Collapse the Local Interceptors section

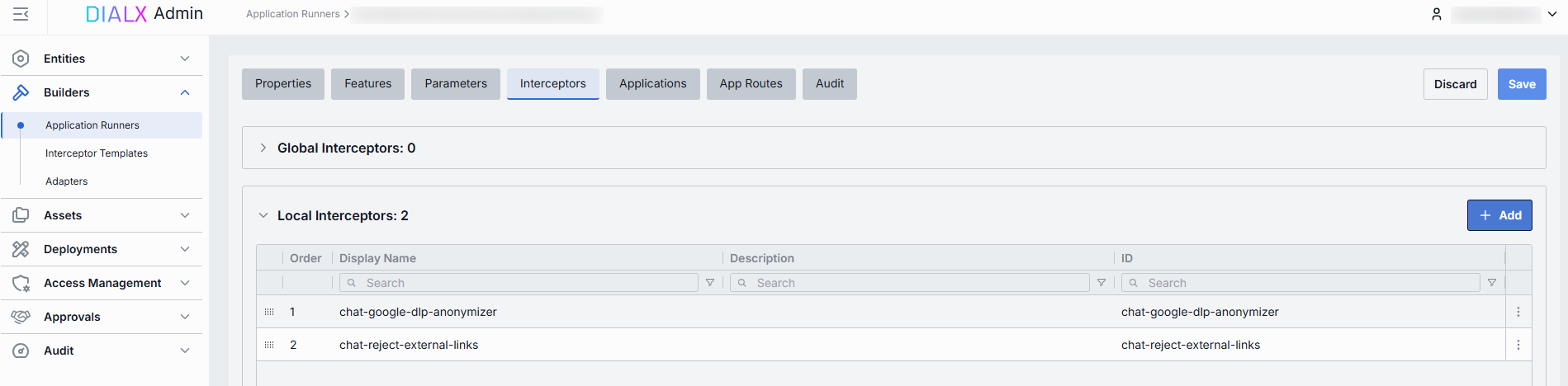click(x=263, y=215)
